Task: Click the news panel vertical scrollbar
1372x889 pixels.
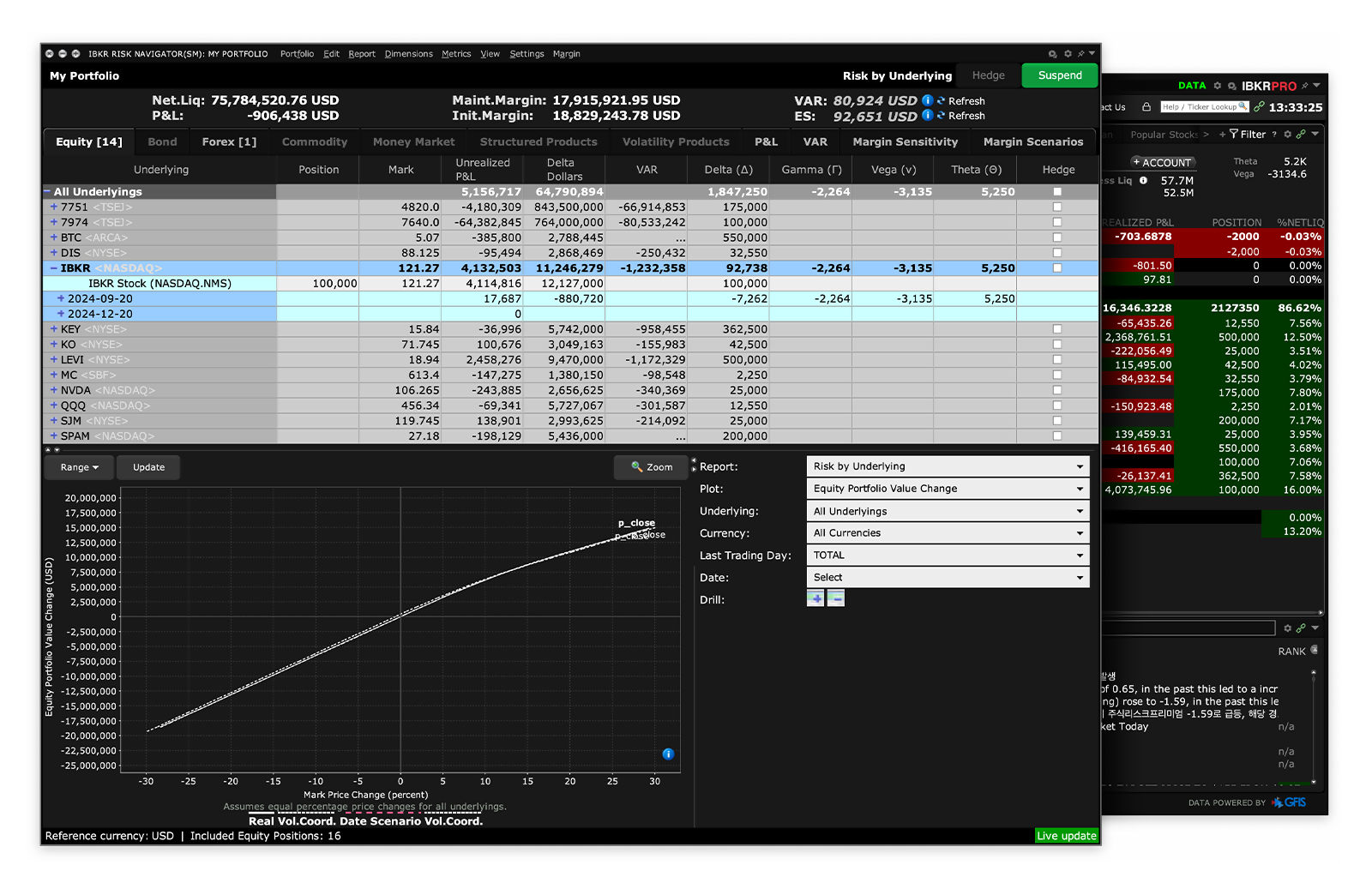Action: [1313, 727]
